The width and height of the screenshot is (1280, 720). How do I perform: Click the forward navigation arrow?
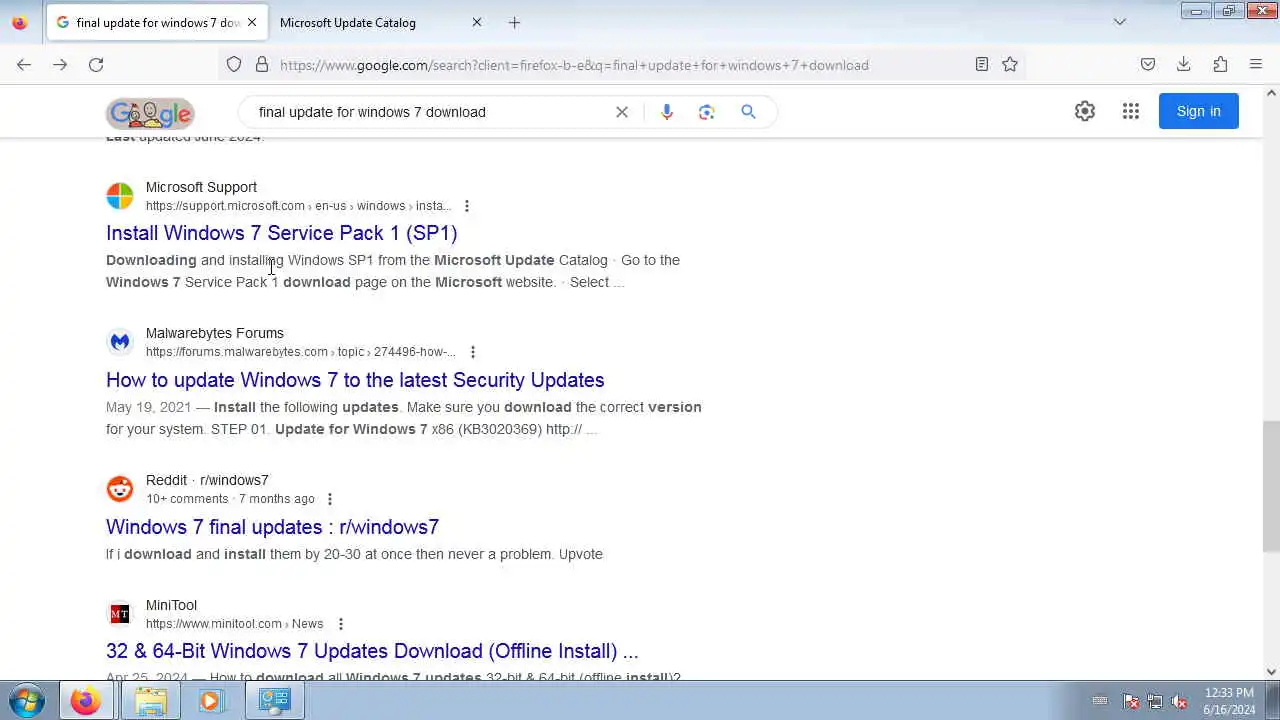pyautogui.click(x=60, y=65)
